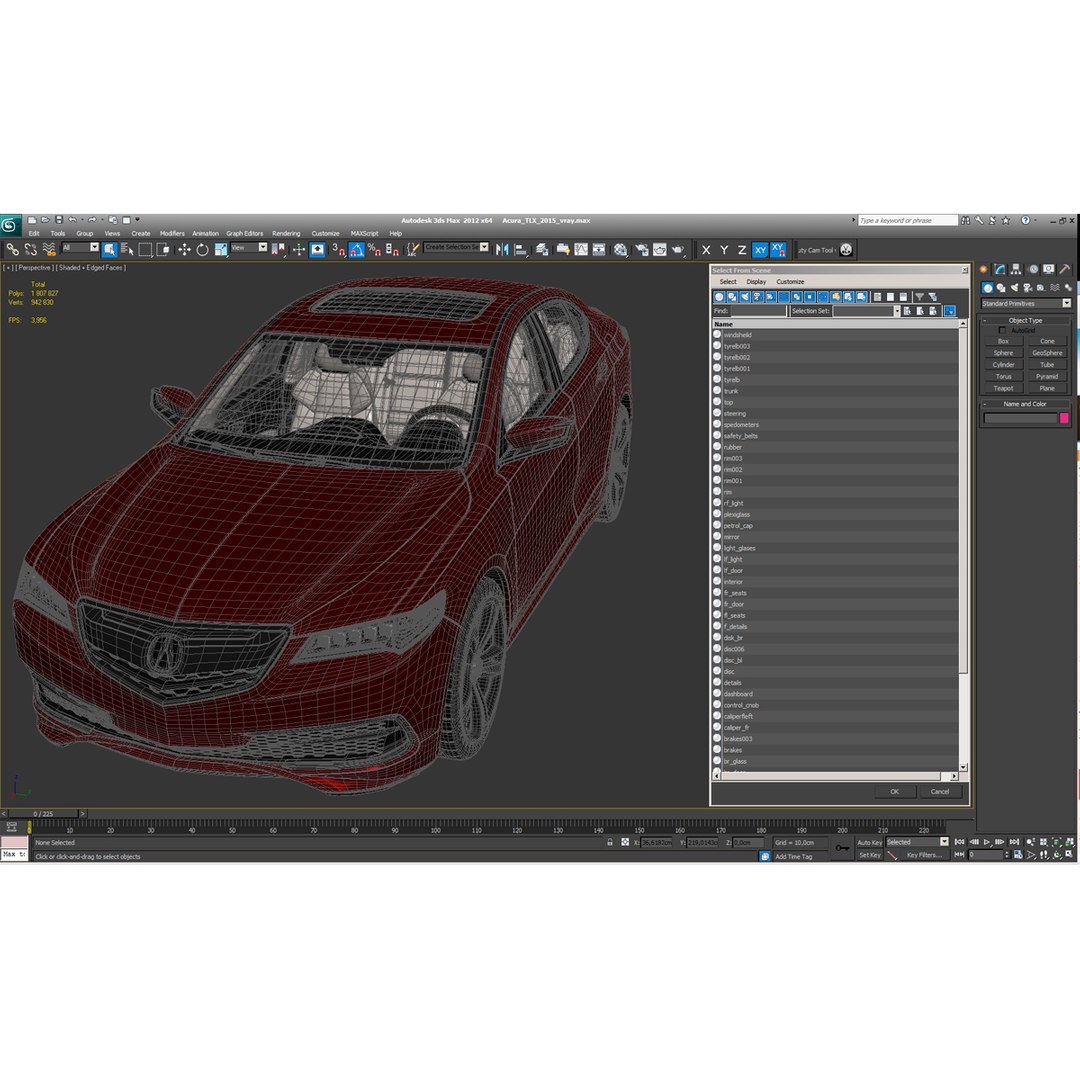
Task: Select the Scale tool icon
Action: coord(220,249)
